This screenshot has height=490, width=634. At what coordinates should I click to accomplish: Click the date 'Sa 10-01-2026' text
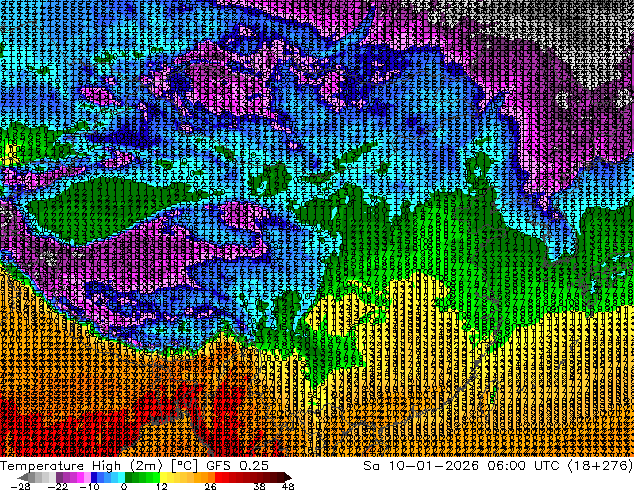coord(421,466)
